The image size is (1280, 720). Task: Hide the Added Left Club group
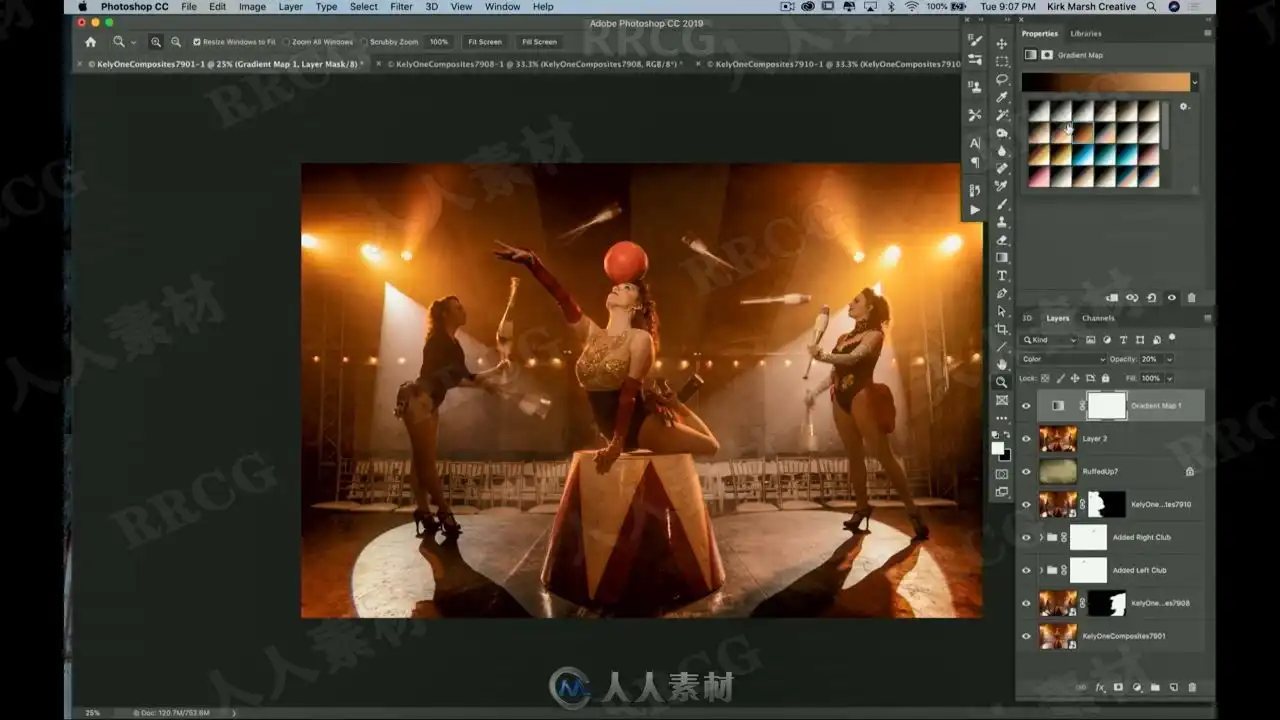(x=1026, y=570)
